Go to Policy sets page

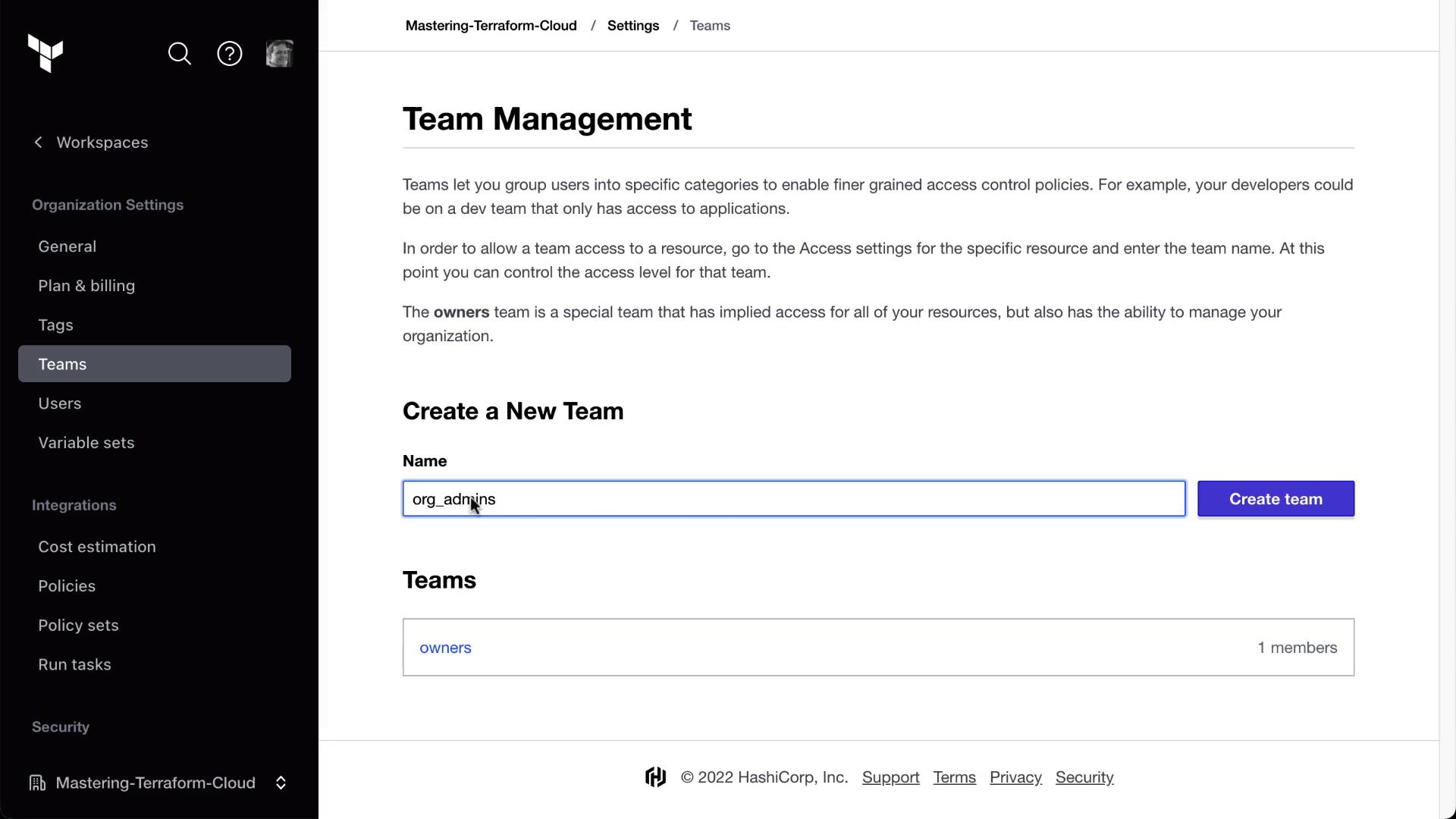(x=79, y=626)
